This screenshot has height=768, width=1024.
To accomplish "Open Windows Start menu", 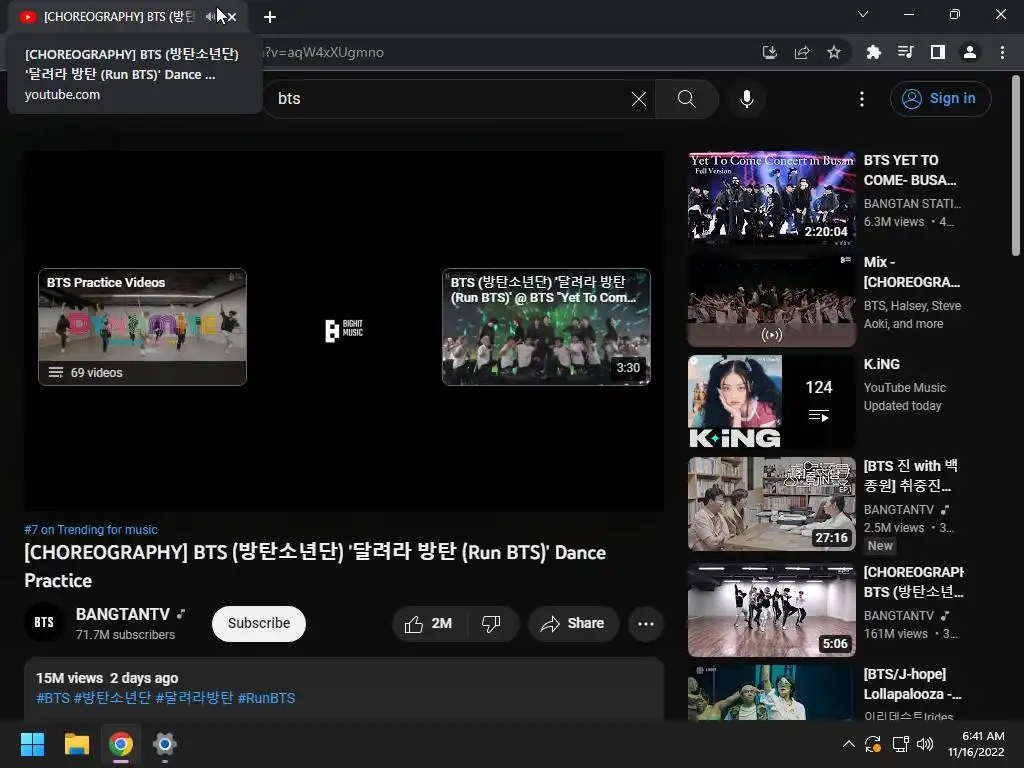I will pyautogui.click(x=32, y=744).
